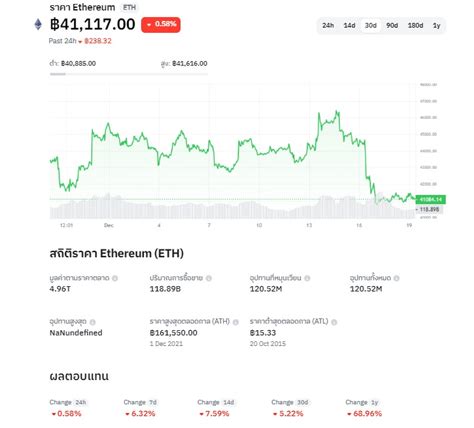The width and height of the screenshot is (474, 428).
Task: Click the red -0.58% change badge
Action: [161, 25]
